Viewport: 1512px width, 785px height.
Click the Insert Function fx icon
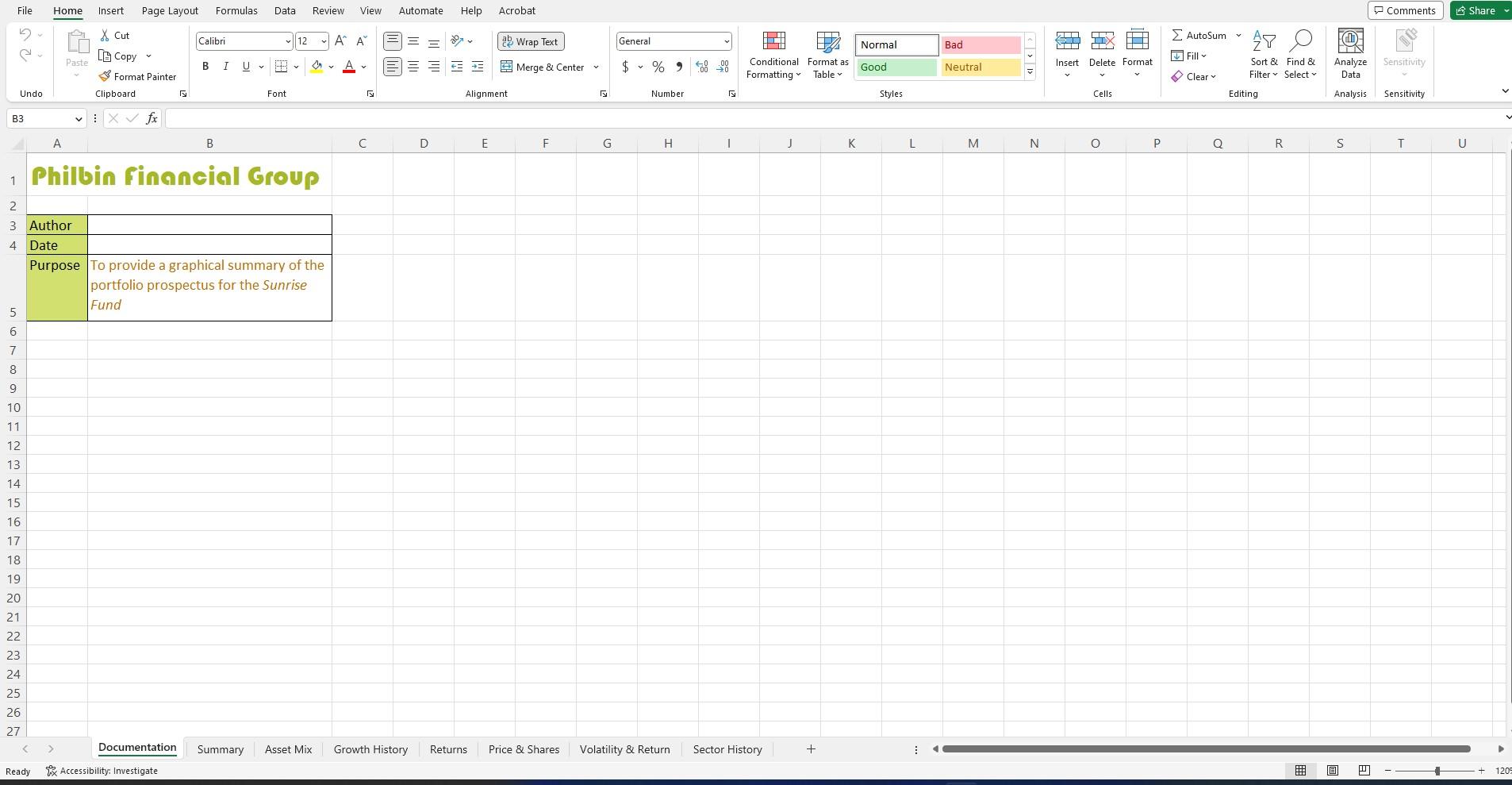152,118
